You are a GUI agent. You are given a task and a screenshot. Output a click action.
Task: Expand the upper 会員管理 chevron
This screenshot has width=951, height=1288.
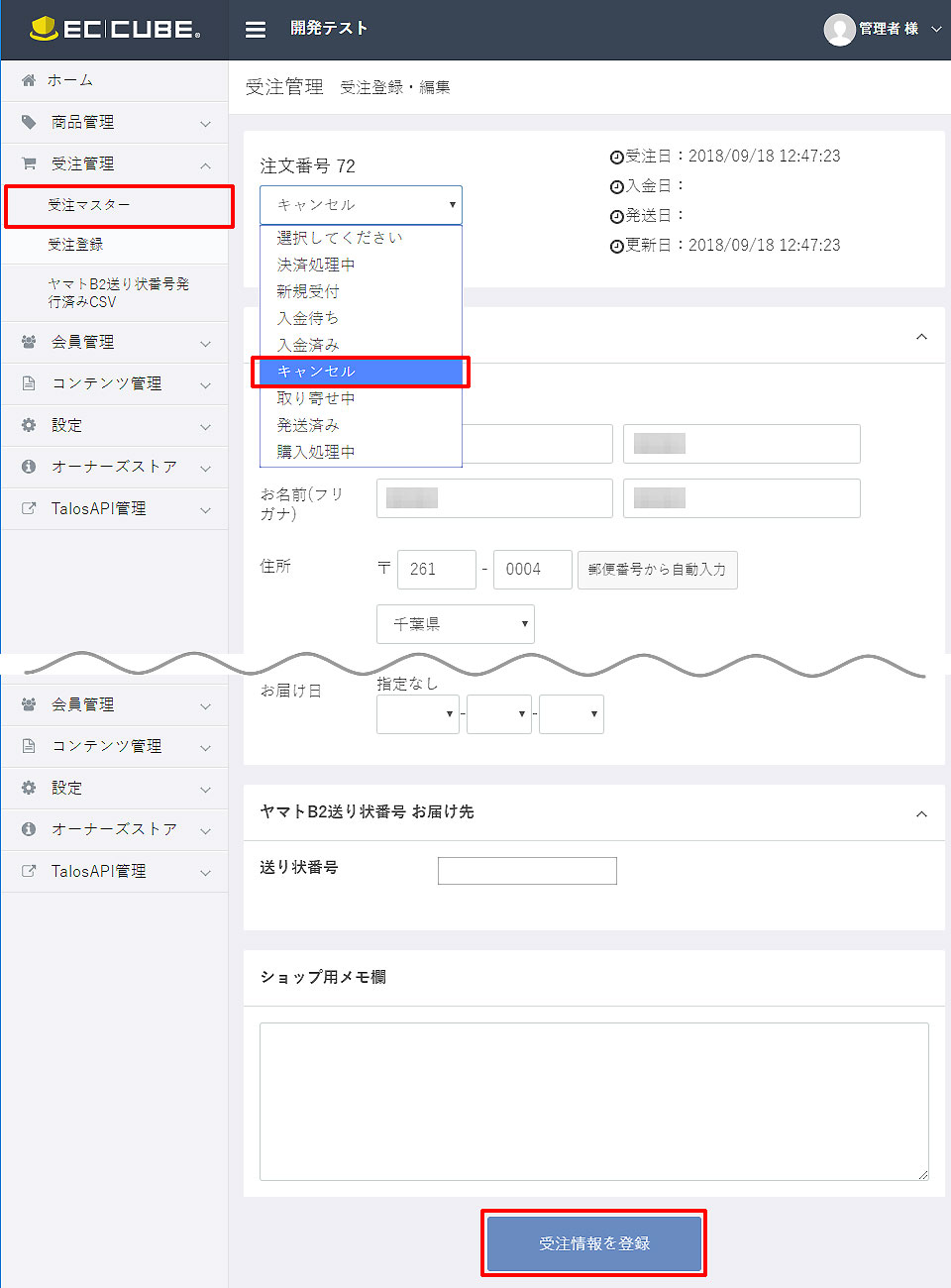pyautogui.click(x=205, y=344)
